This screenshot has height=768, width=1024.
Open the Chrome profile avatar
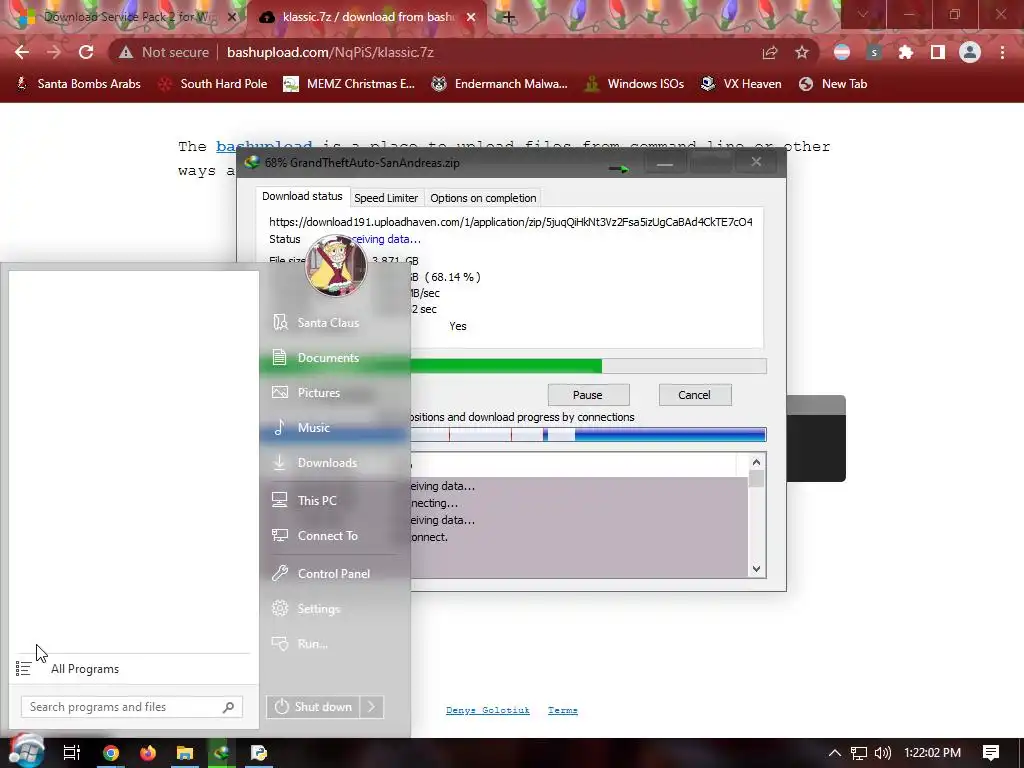(970, 52)
